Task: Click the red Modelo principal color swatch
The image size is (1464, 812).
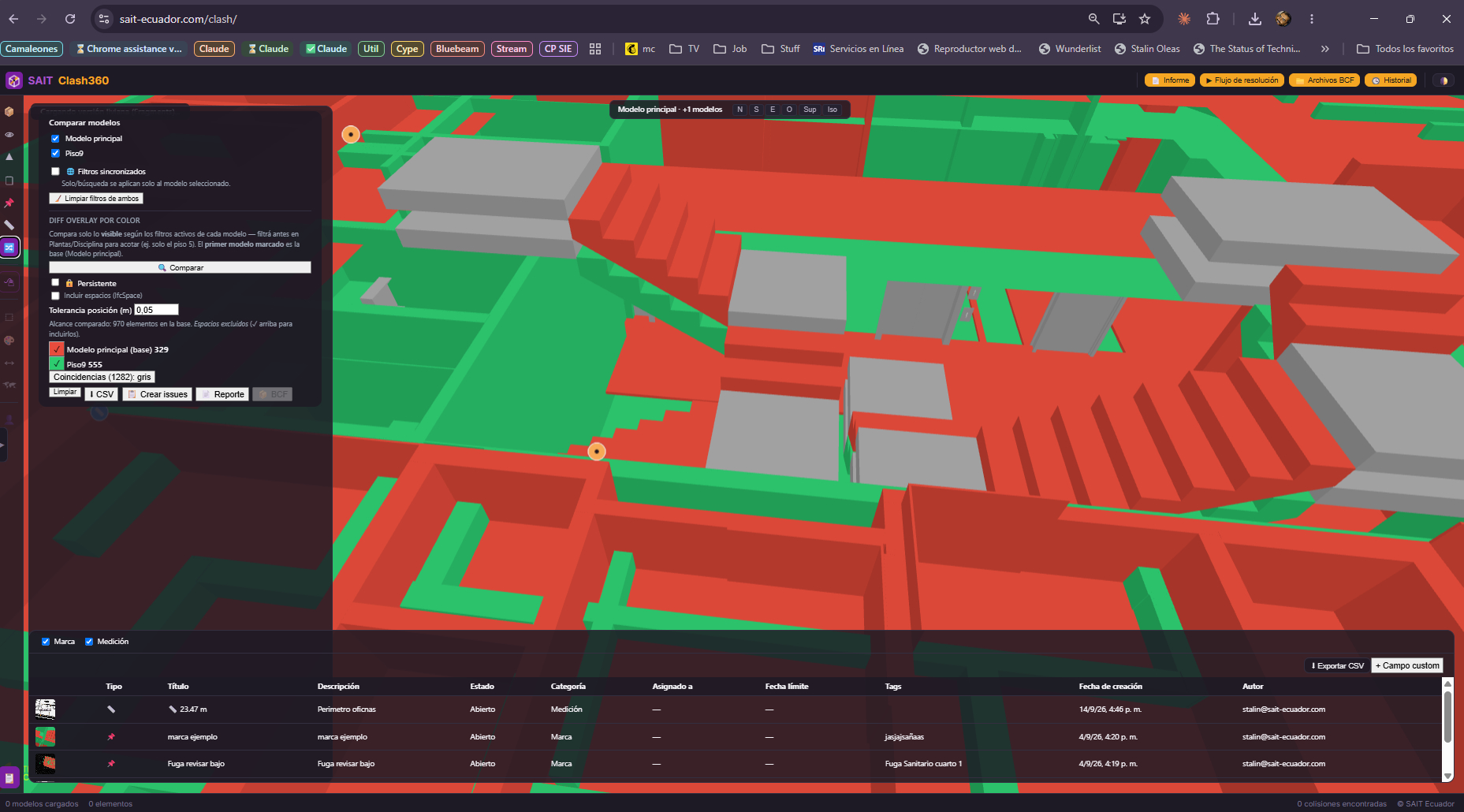Action: click(57, 349)
